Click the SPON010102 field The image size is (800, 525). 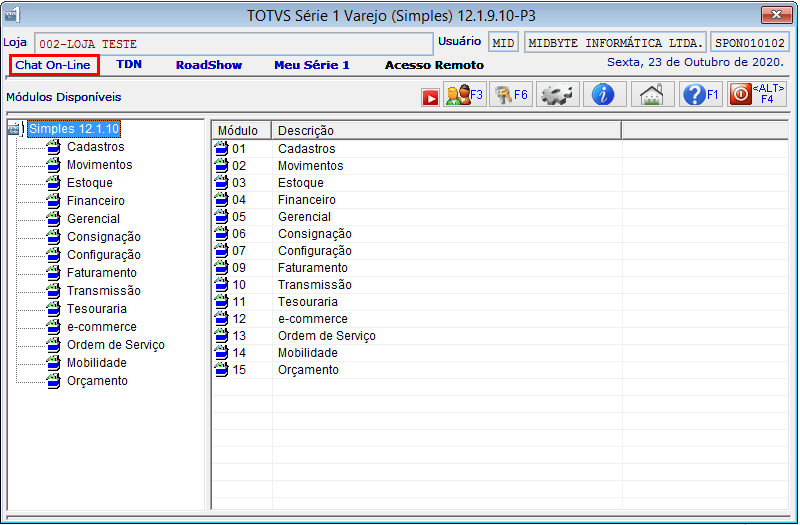click(x=749, y=43)
